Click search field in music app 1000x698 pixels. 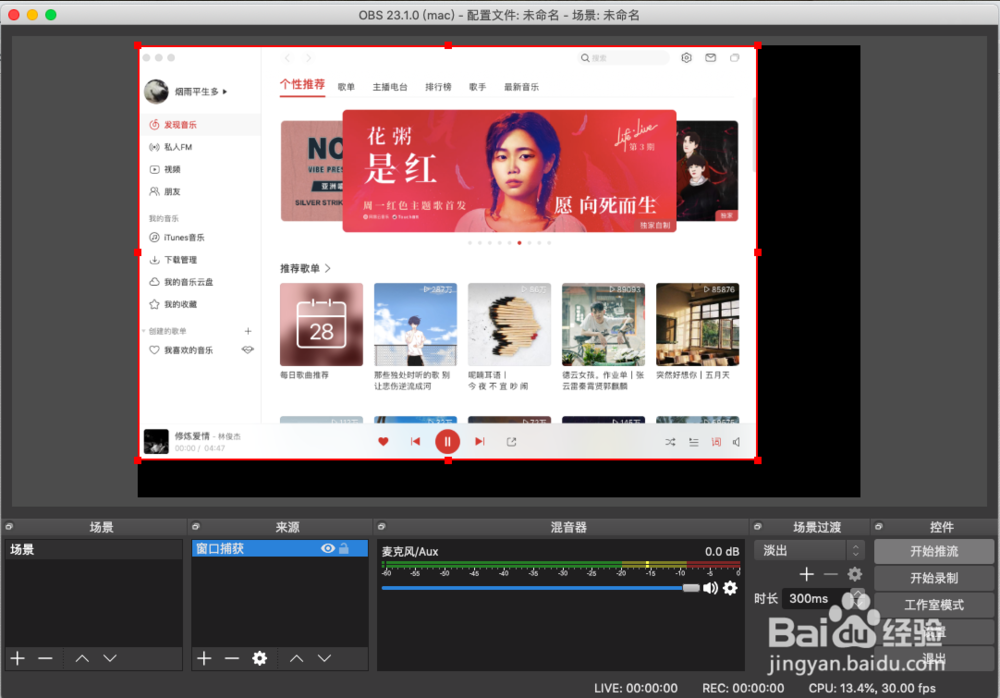pyautogui.click(x=624, y=58)
